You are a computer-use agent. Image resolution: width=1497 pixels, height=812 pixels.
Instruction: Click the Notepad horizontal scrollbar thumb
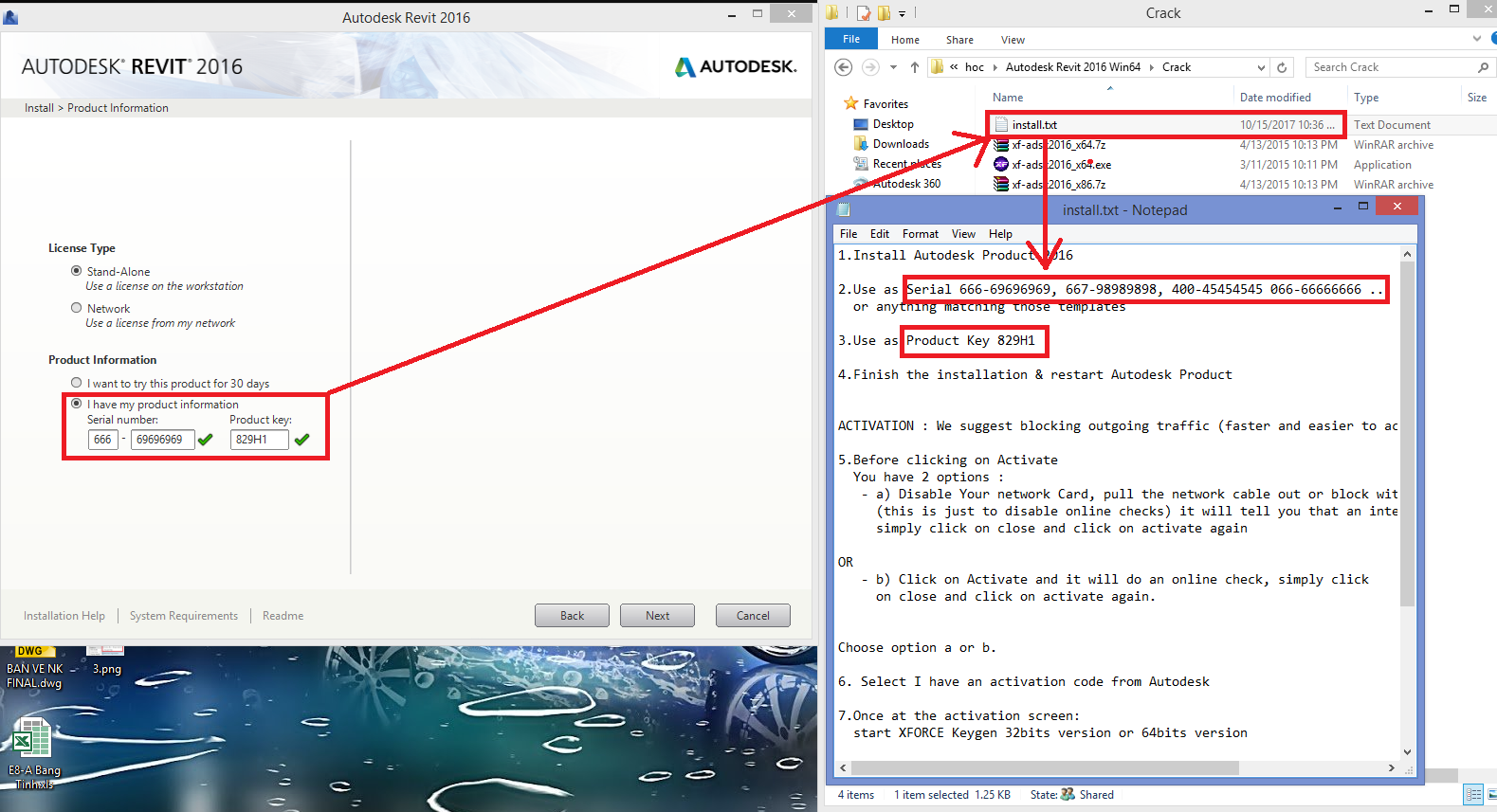[x=1045, y=767]
